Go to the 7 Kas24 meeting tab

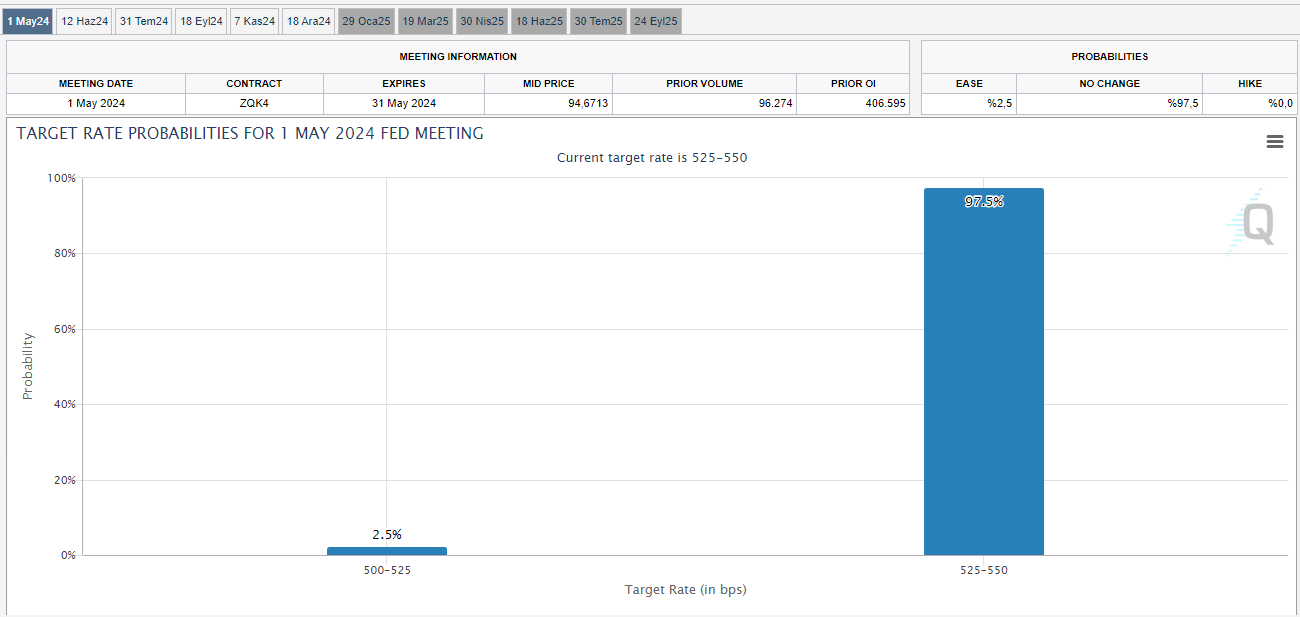[254, 21]
